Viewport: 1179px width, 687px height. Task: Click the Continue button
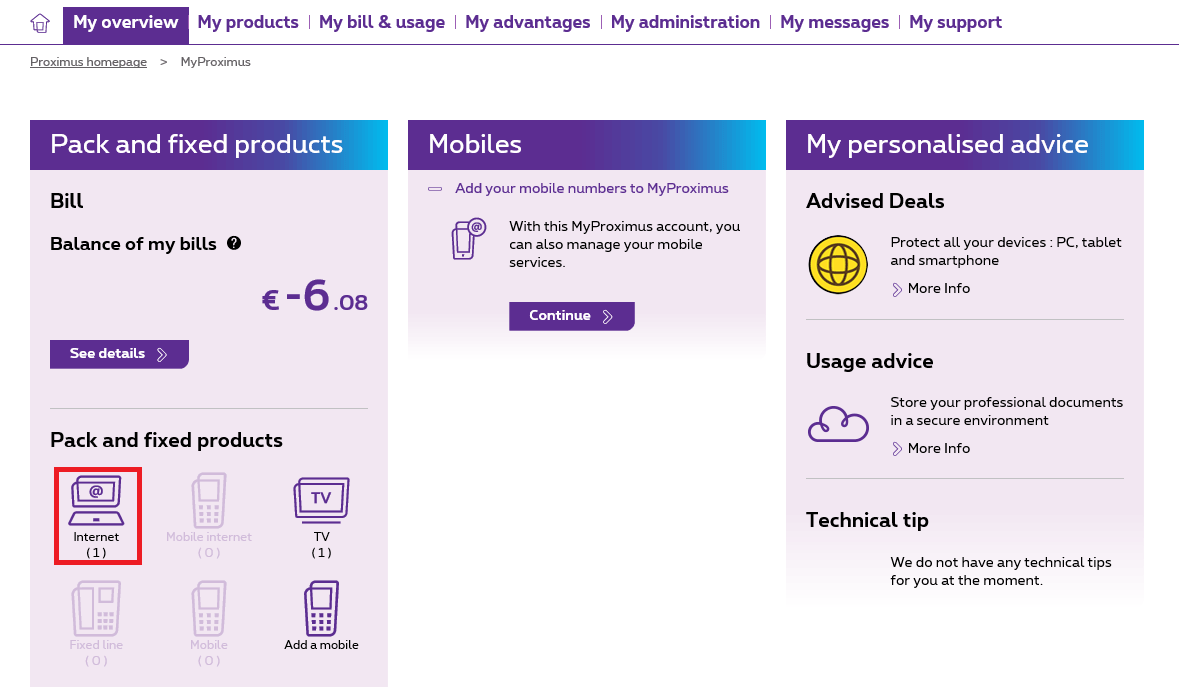pyautogui.click(x=571, y=316)
